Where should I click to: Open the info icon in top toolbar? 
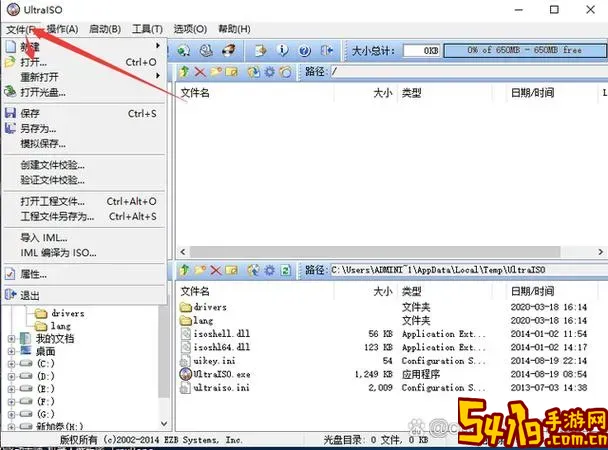tap(283, 50)
